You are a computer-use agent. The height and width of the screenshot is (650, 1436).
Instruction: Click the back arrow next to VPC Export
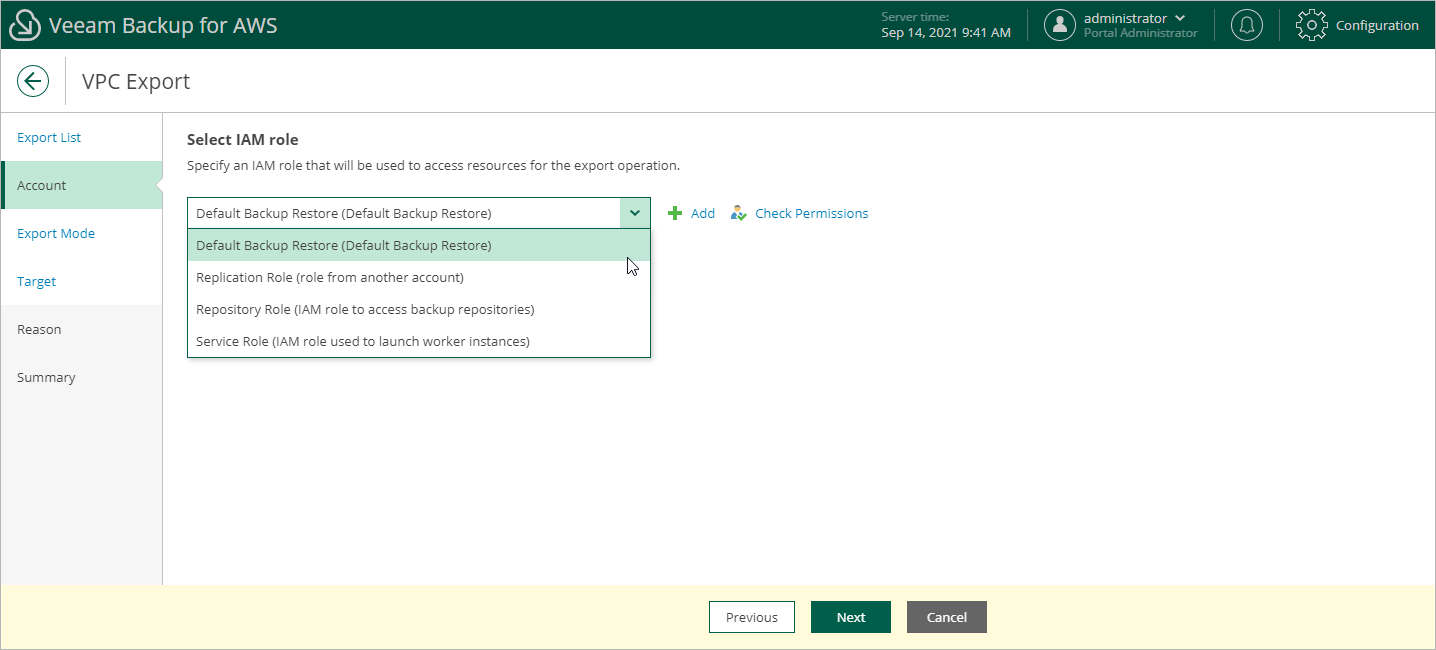point(33,81)
